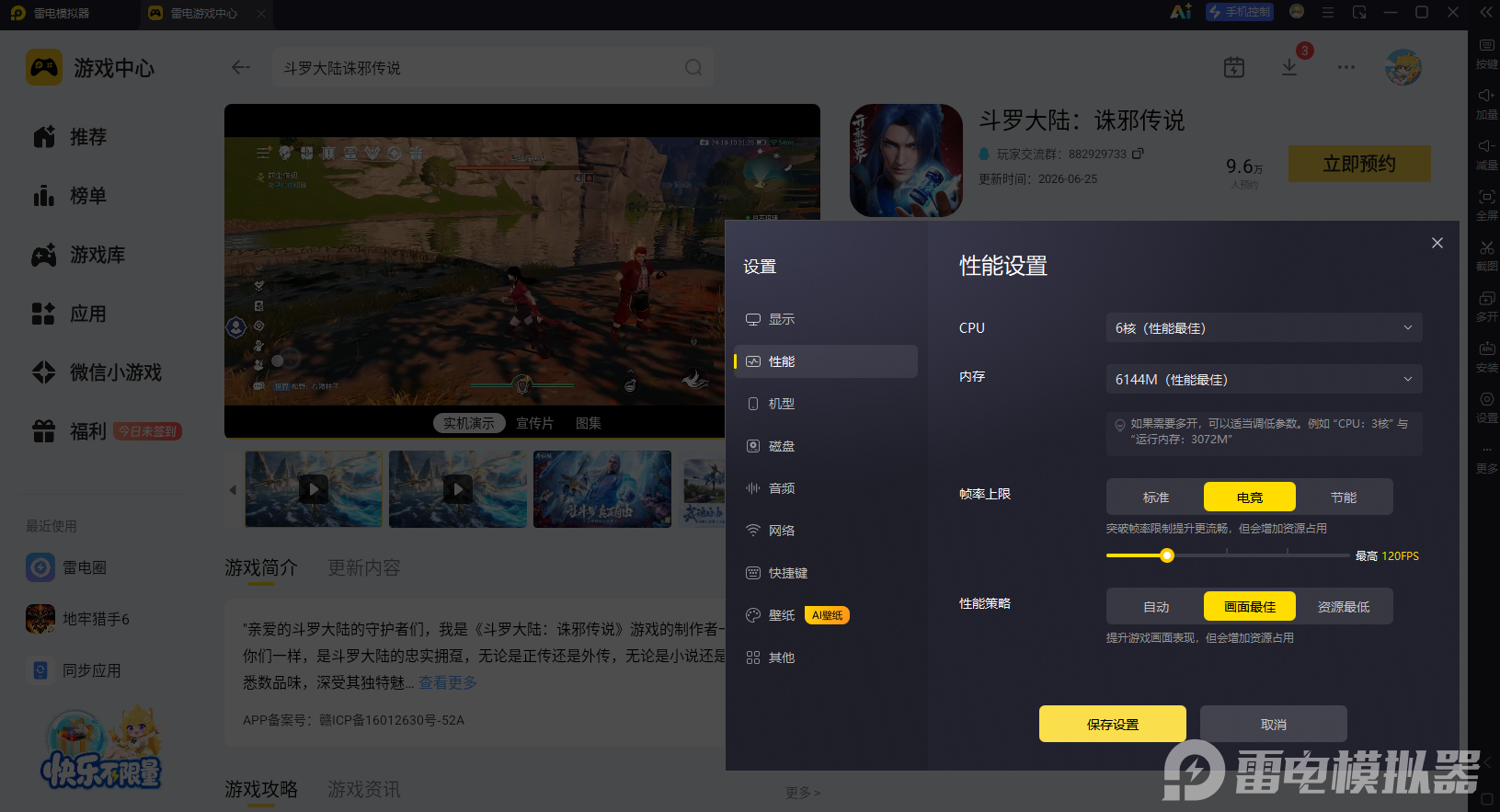
Task: Click the 安装 APK install icon
Action: point(1486,357)
